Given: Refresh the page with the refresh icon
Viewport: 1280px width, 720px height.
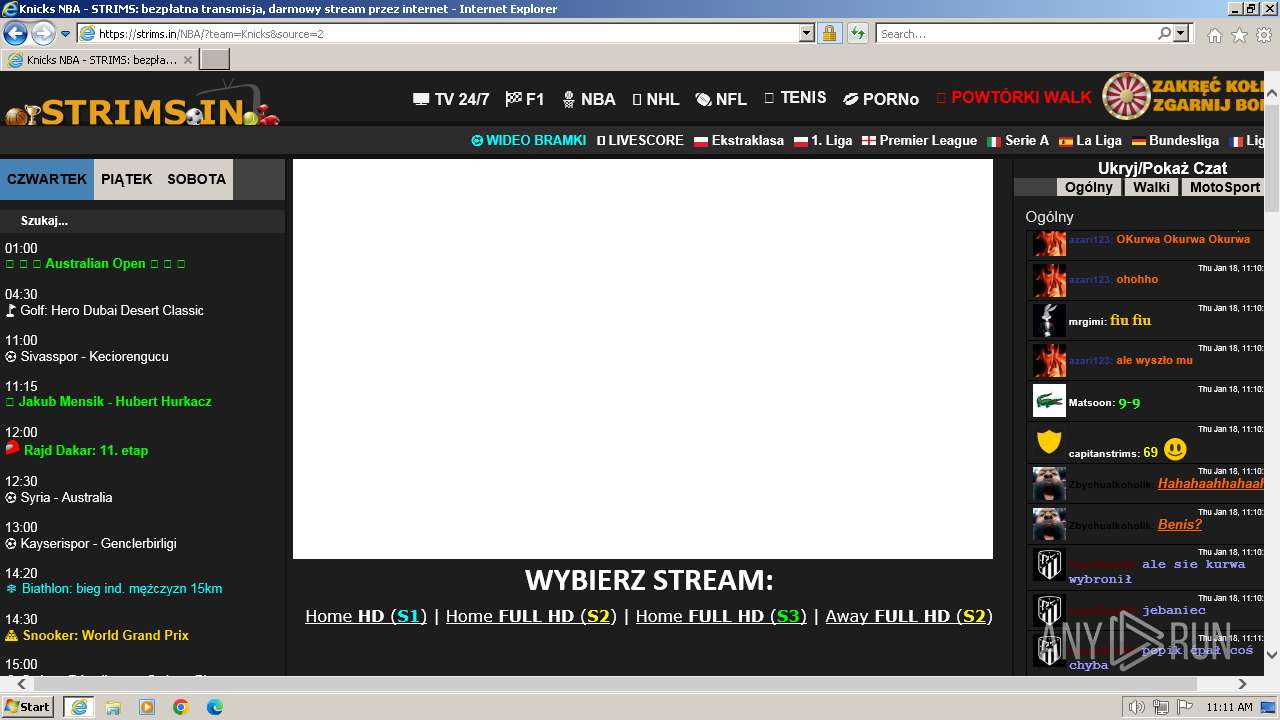Looking at the screenshot, I should coord(858,33).
